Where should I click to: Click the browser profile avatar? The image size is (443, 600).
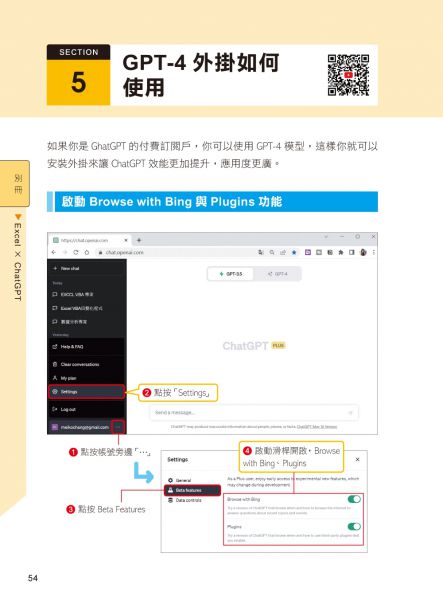(x=363, y=253)
